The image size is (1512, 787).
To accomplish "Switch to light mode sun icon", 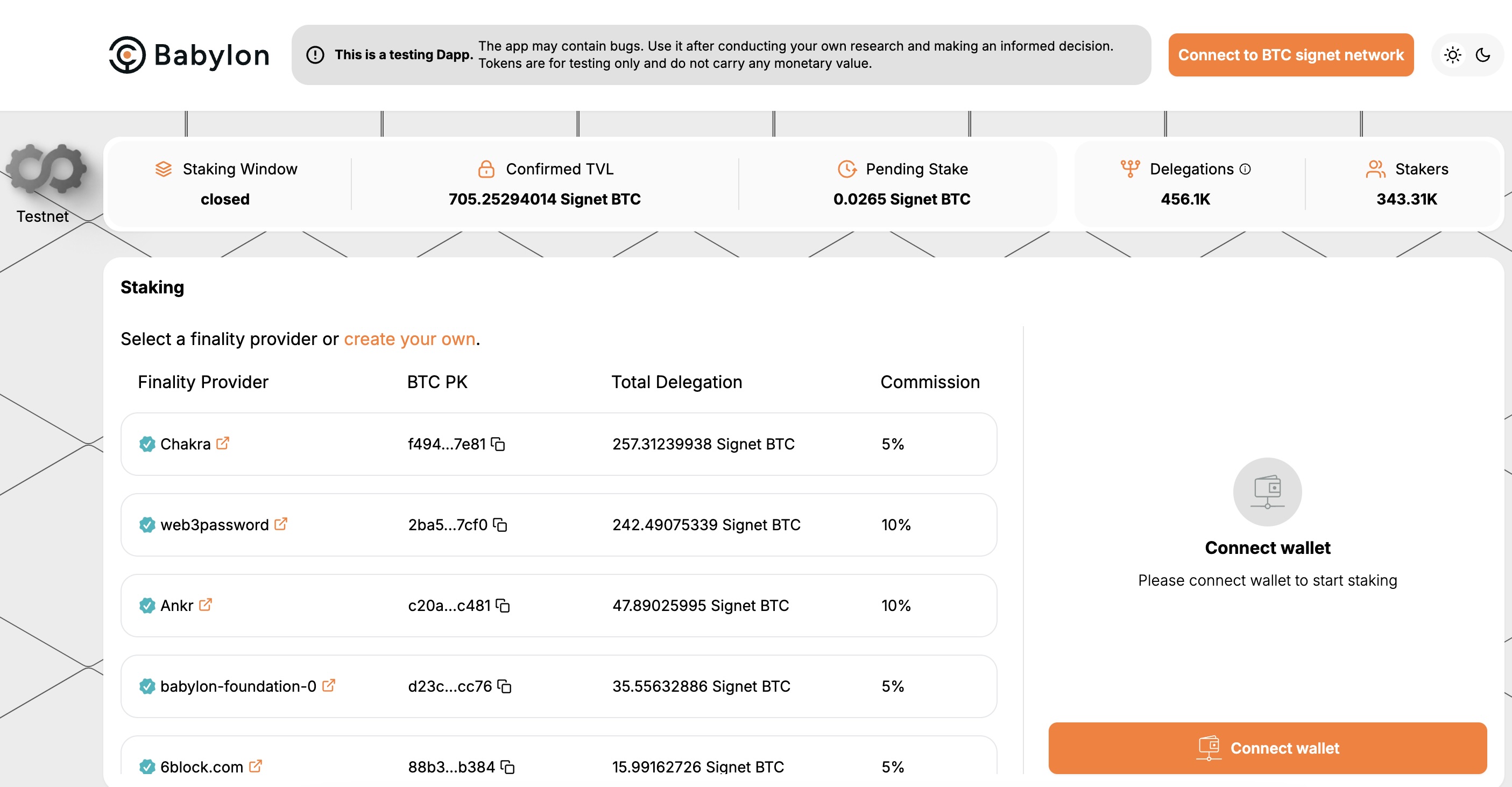I will tap(1453, 55).
